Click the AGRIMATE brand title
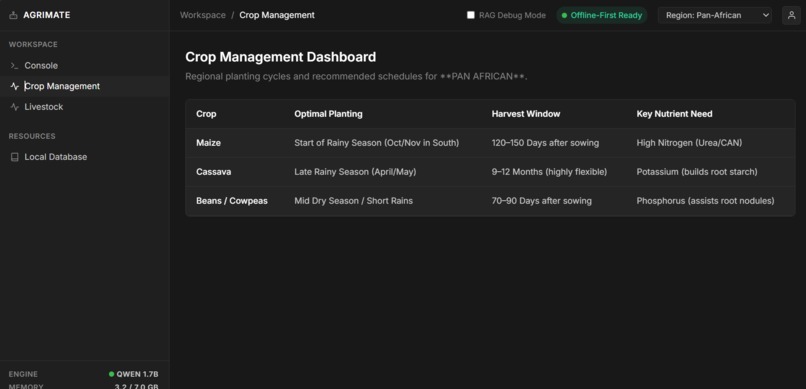Screen dimensions: 806x389 pos(47,15)
